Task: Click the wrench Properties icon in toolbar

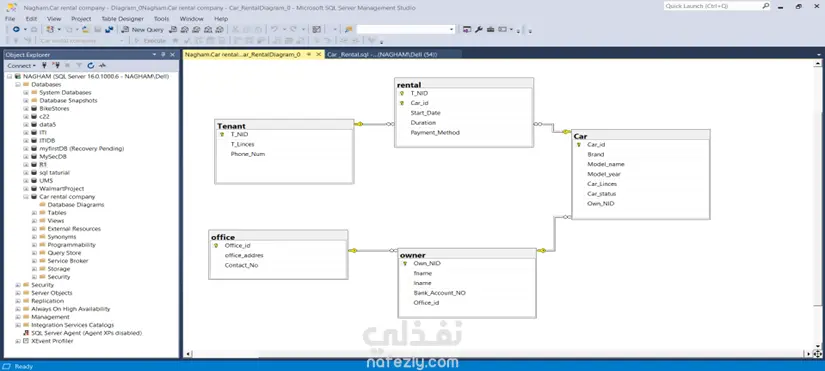Action: click(479, 29)
